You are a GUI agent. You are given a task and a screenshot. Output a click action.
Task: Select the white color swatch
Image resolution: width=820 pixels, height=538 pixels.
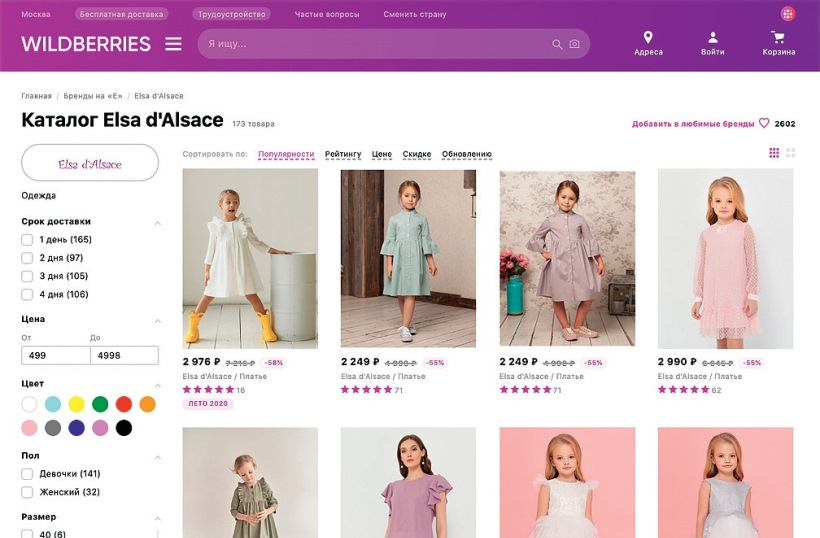(29, 404)
